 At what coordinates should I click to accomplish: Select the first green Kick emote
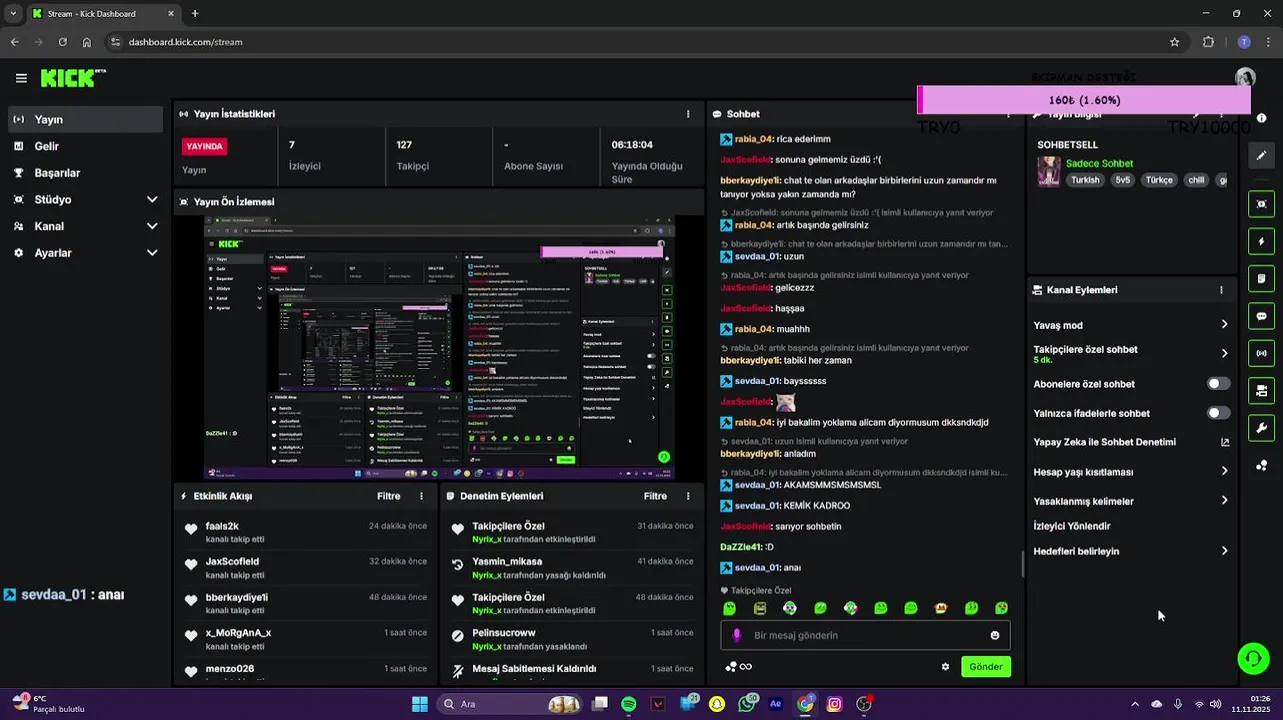click(730, 608)
